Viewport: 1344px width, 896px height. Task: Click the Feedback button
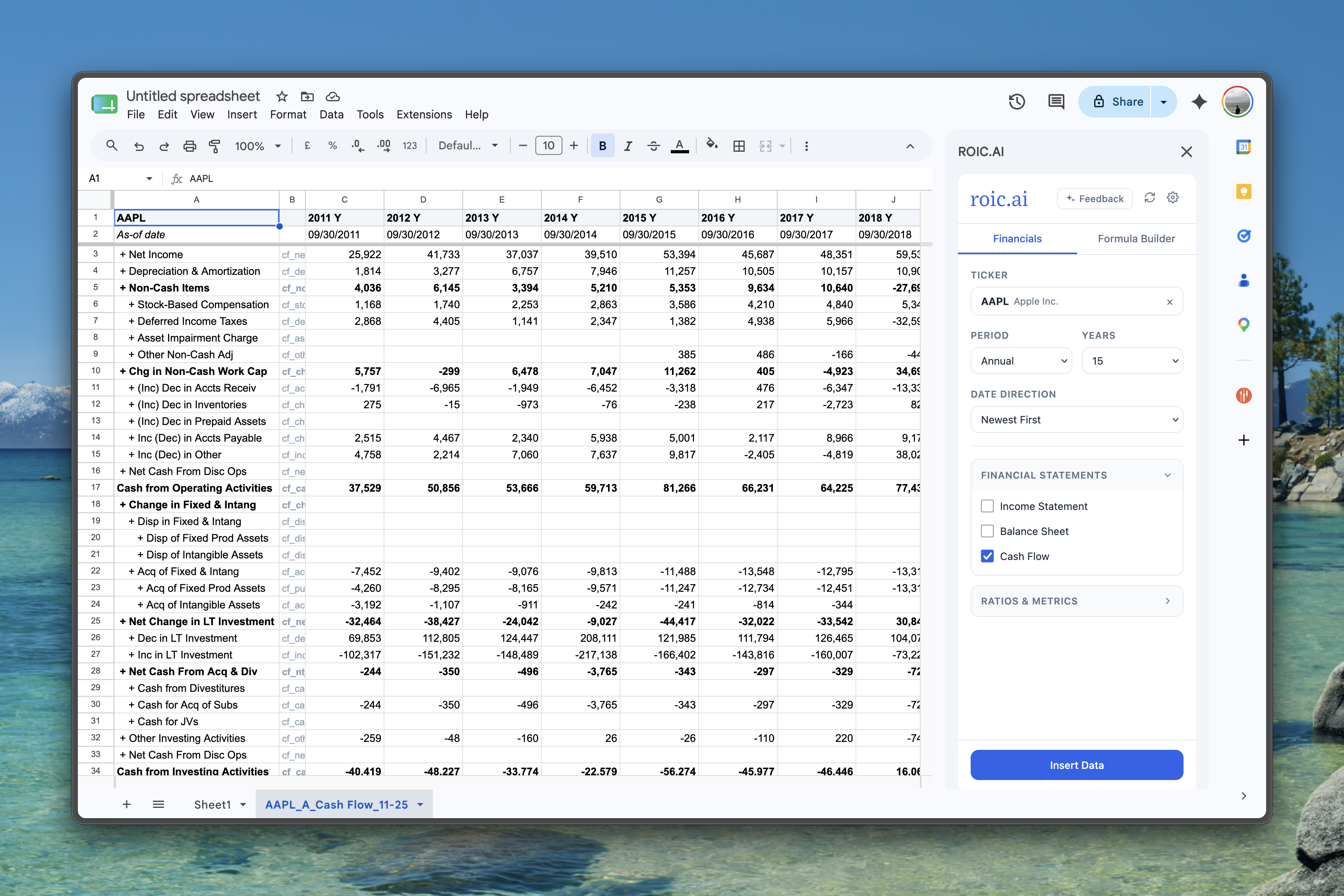point(1095,198)
